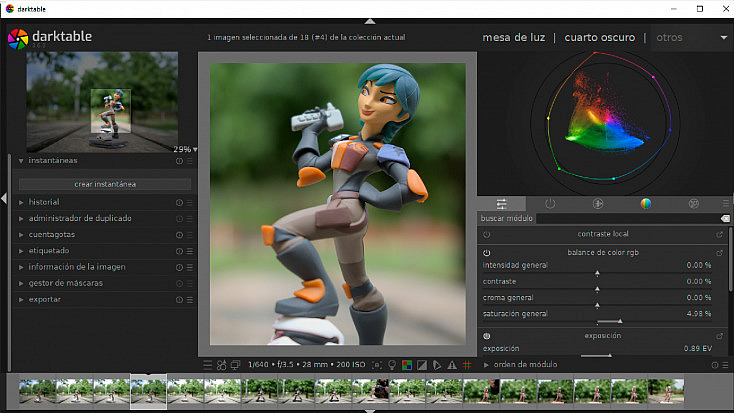This screenshot has width=734, height=413.
Task: Show active modules power tab
Action: (x=550, y=203)
